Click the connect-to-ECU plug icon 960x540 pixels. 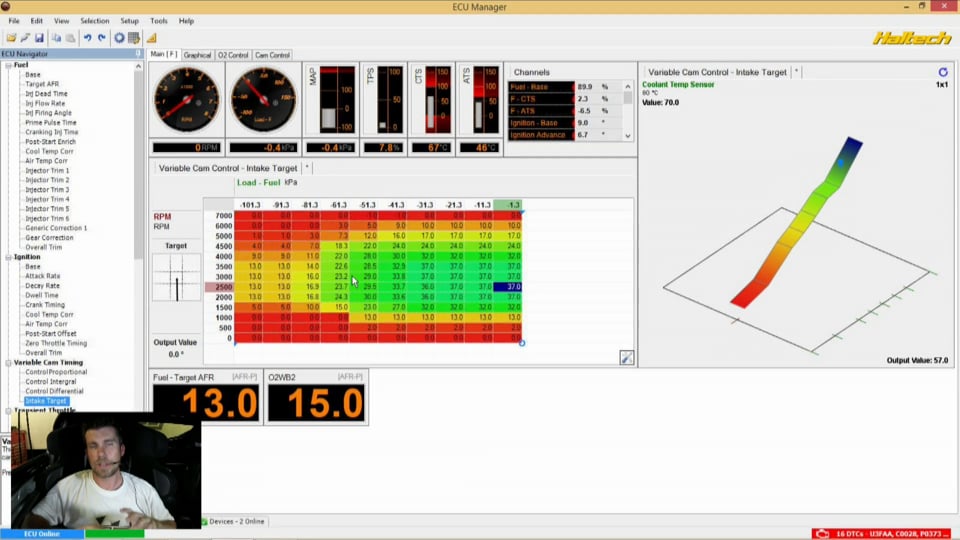[25, 38]
